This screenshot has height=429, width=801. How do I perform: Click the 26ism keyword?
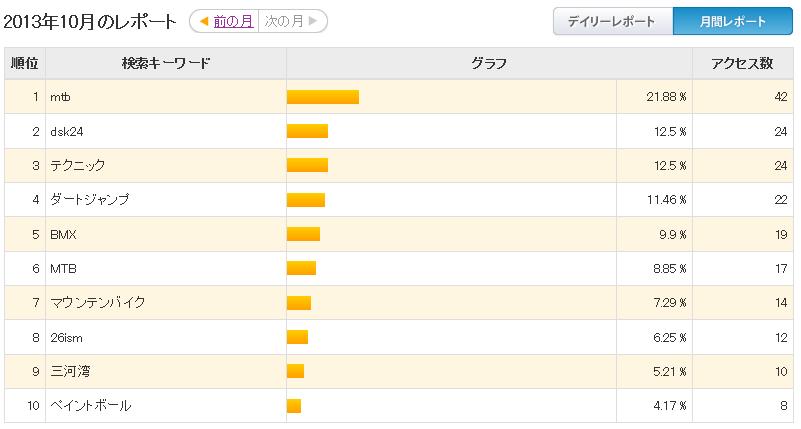[66, 338]
